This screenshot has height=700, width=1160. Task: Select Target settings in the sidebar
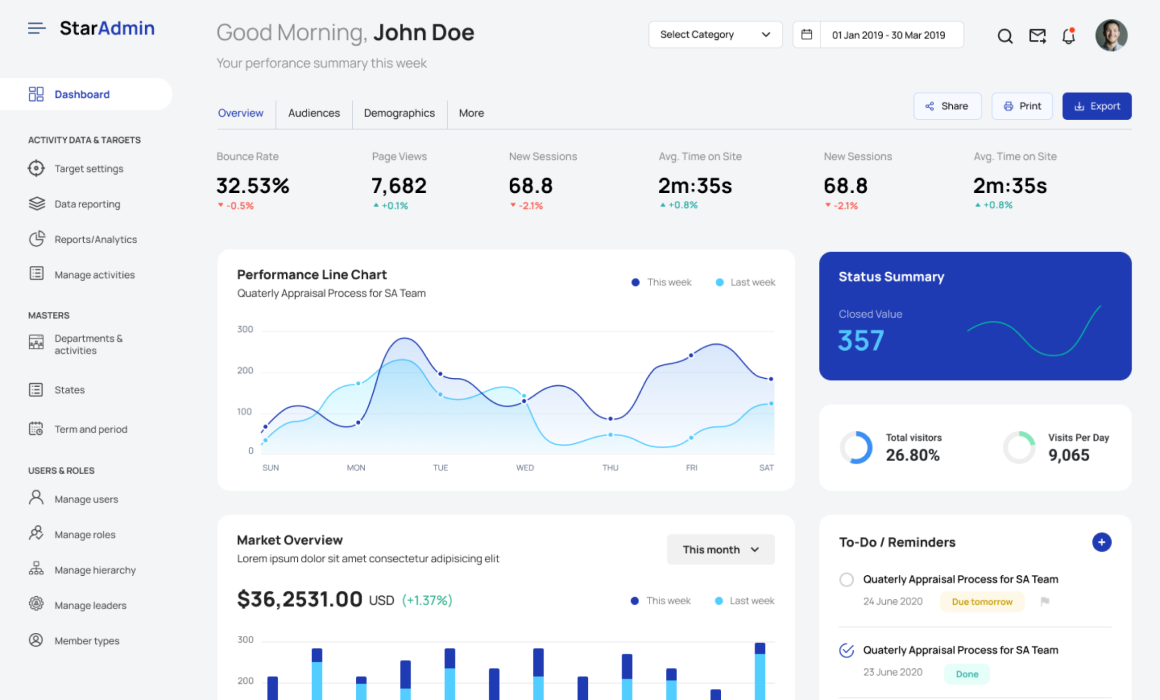90,168
